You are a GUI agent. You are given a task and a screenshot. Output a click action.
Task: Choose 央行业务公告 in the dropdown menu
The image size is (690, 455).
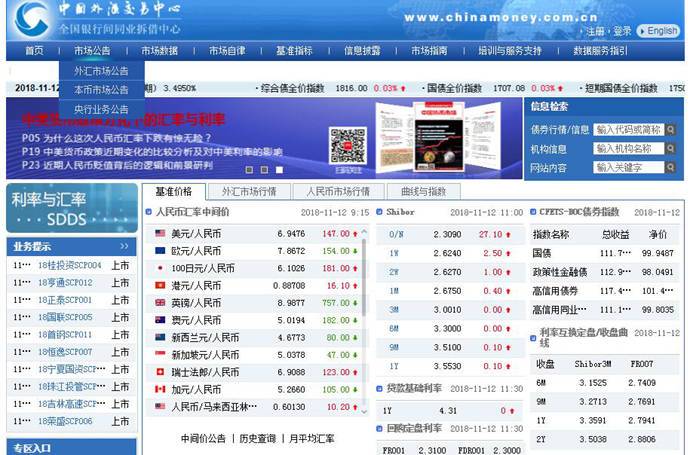(101, 109)
